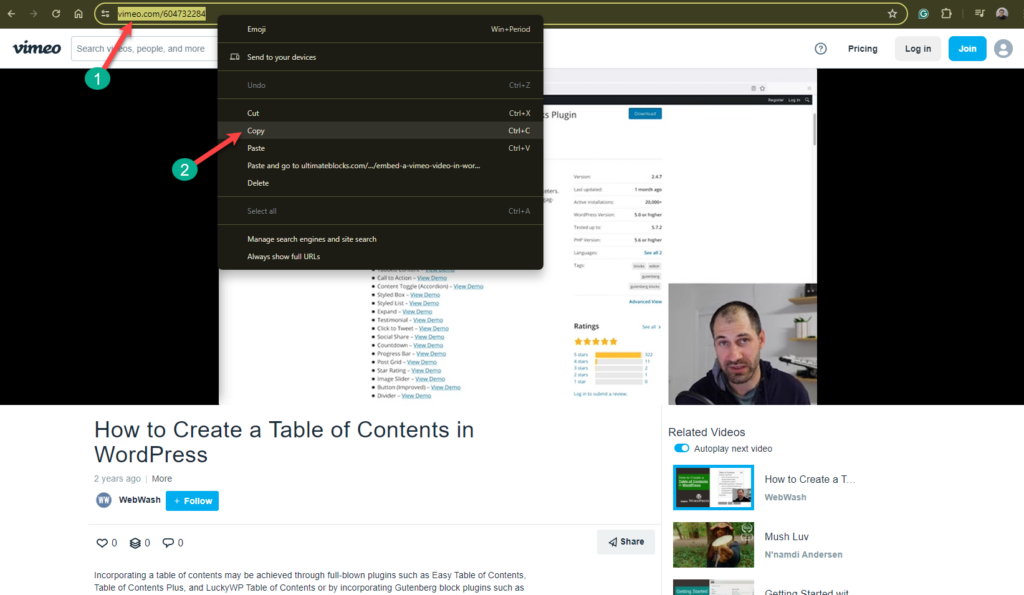Choose Emoji from the context menu
This screenshot has height=595, width=1024.
(x=380, y=29)
